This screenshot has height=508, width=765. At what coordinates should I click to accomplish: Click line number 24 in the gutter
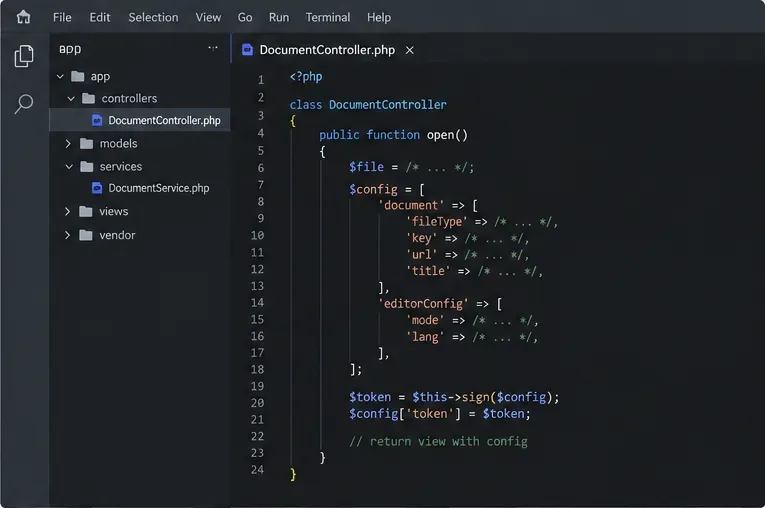click(x=257, y=469)
